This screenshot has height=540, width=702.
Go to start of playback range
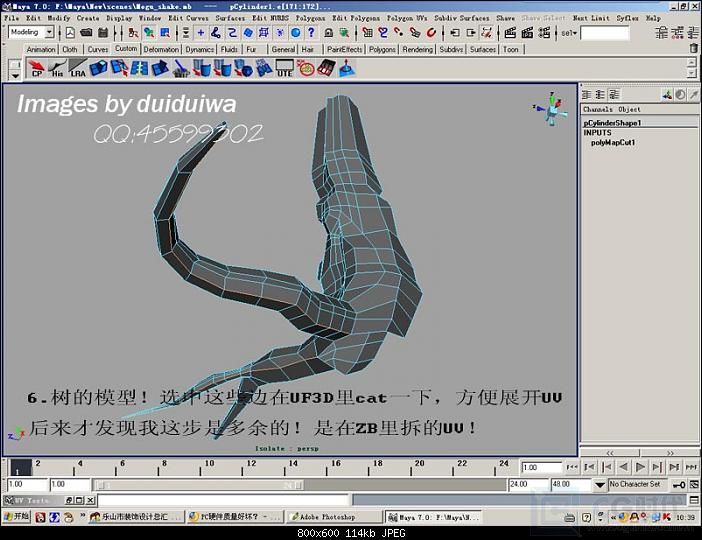[572, 467]
